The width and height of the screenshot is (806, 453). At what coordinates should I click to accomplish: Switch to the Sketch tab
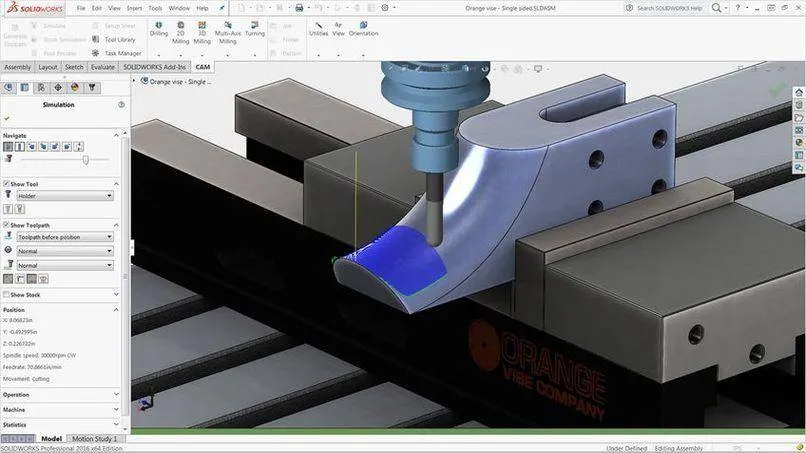click(74, 67)
